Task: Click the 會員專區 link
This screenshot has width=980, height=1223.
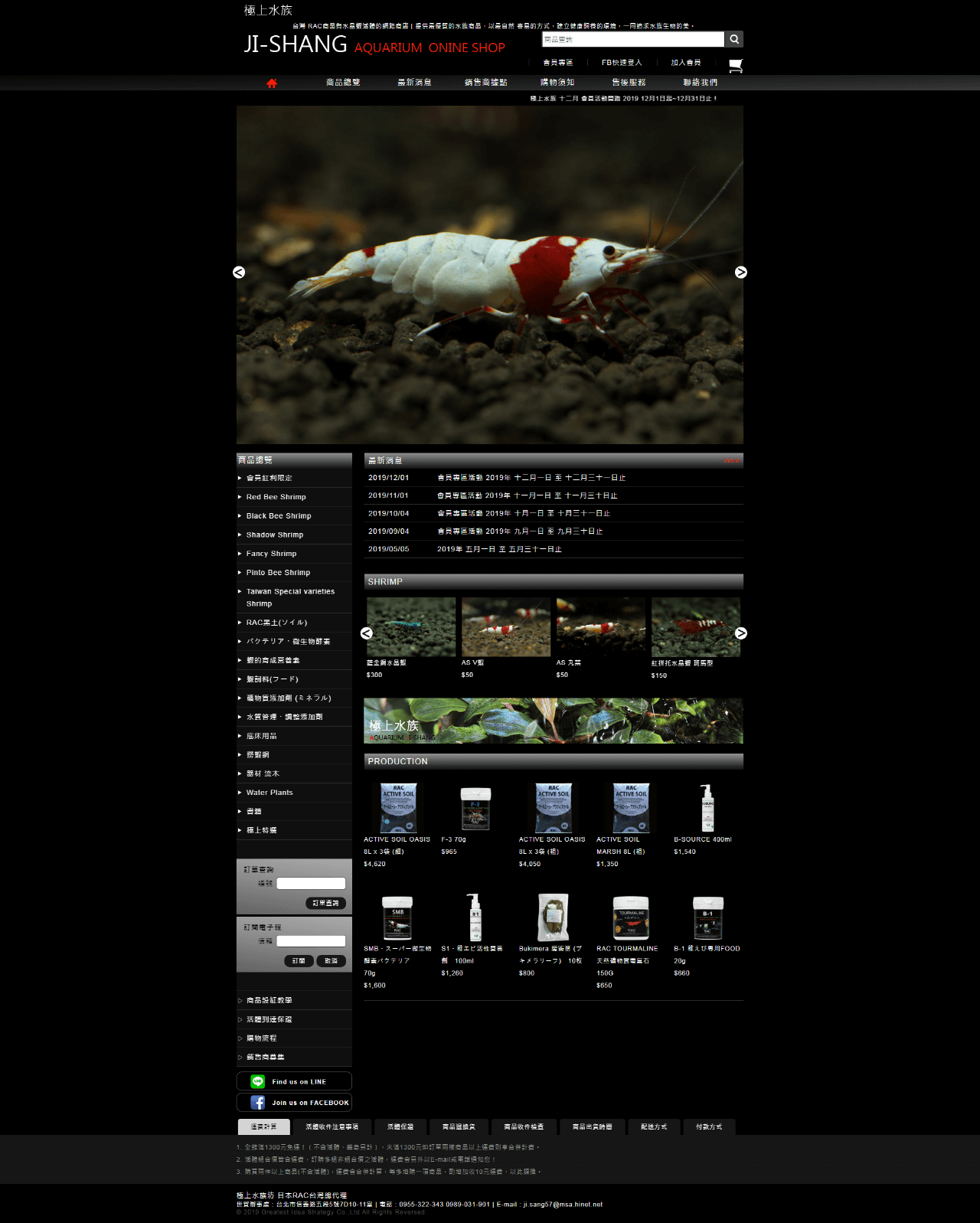Action: click(558, 63)
